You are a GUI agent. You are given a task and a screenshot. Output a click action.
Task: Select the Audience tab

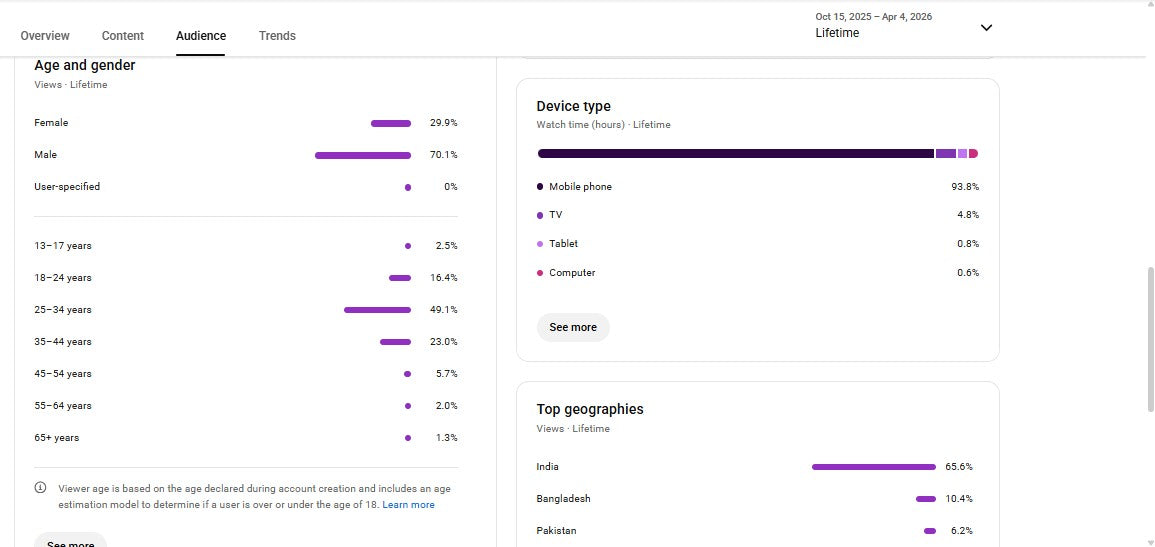(x=201, y=35)
